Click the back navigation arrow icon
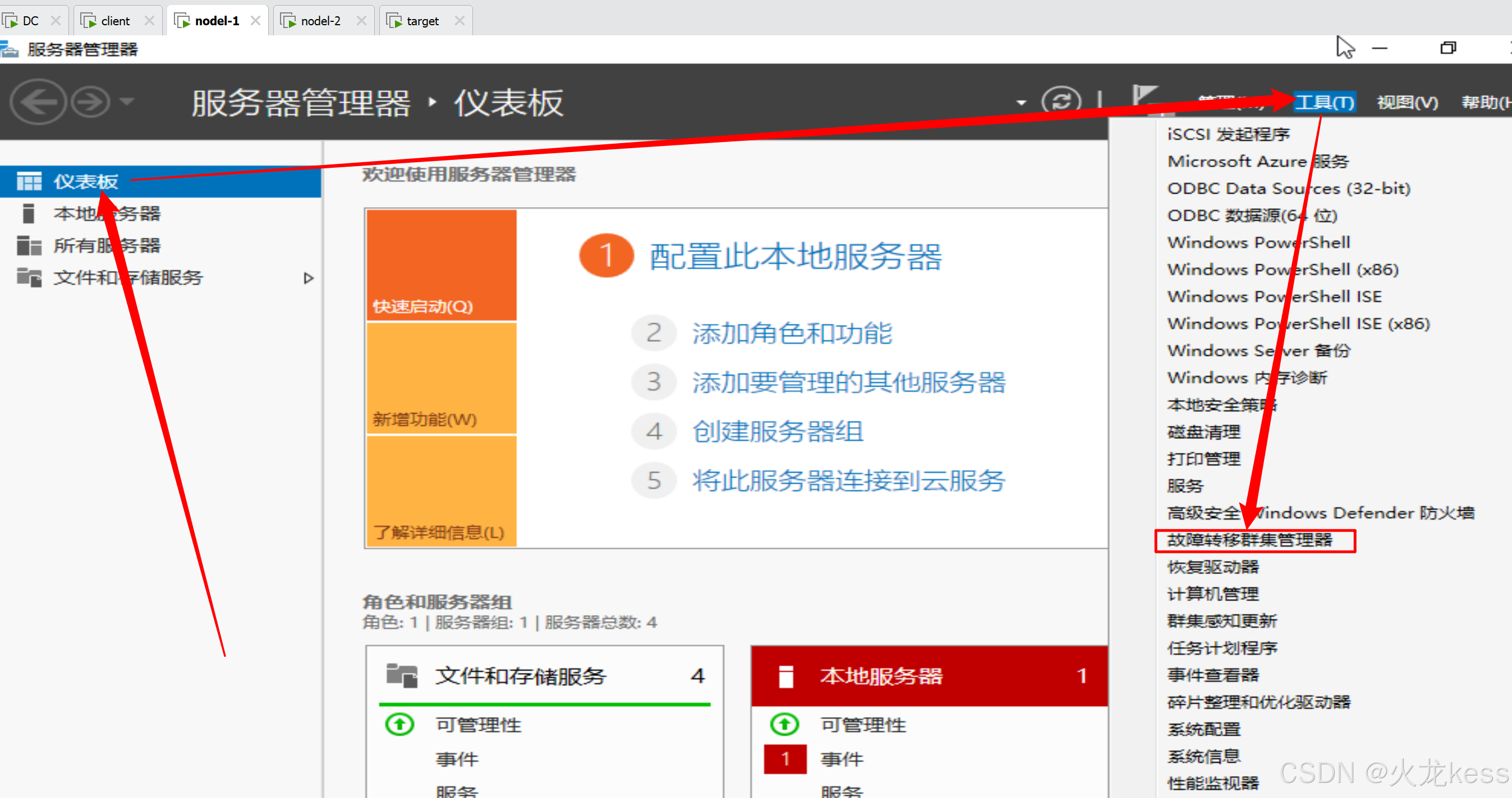Image resolution: width=1512 pixels, height=798 pixels. (x=38, y=102)
